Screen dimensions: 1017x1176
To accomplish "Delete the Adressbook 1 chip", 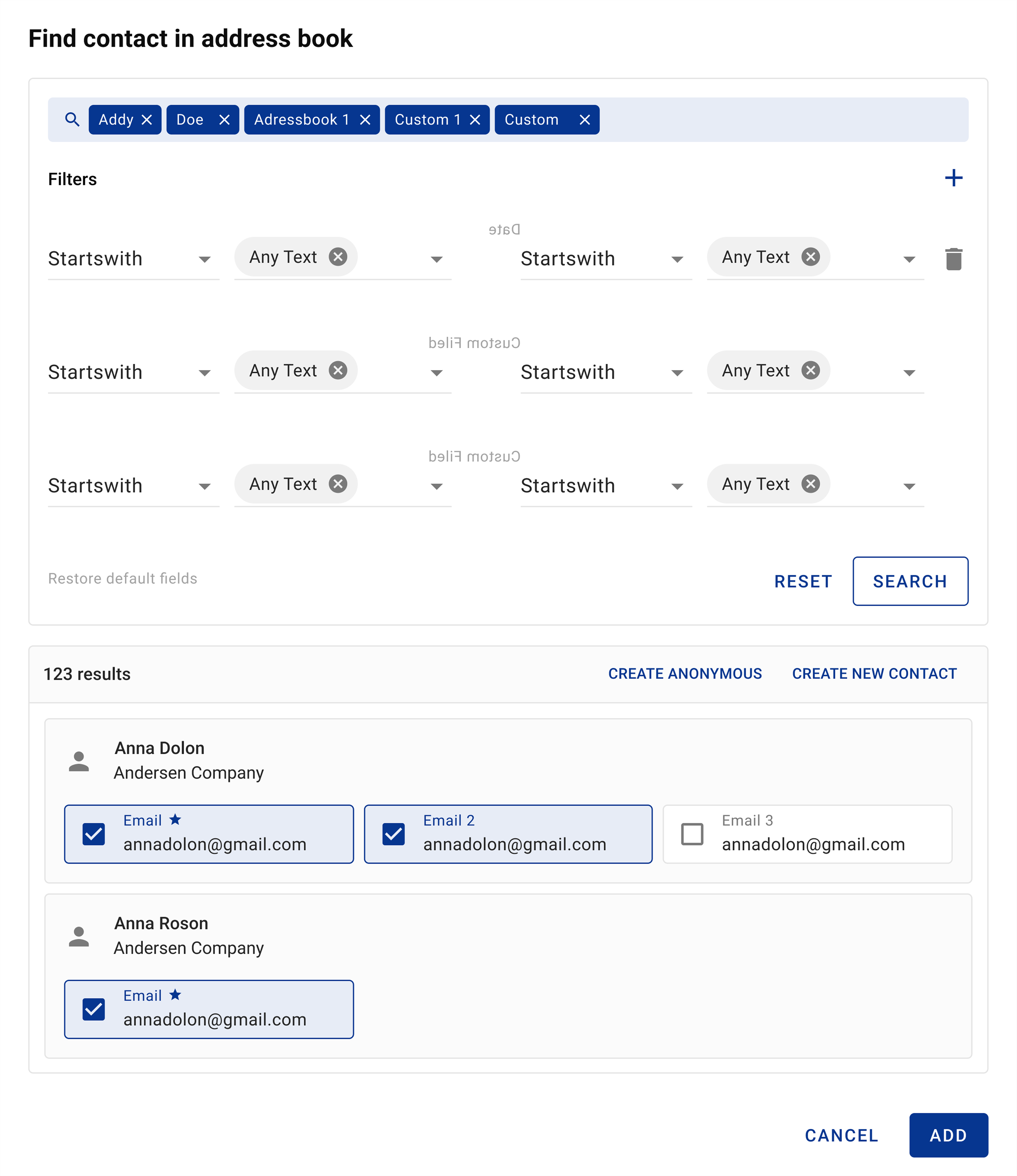I will 365,120.
